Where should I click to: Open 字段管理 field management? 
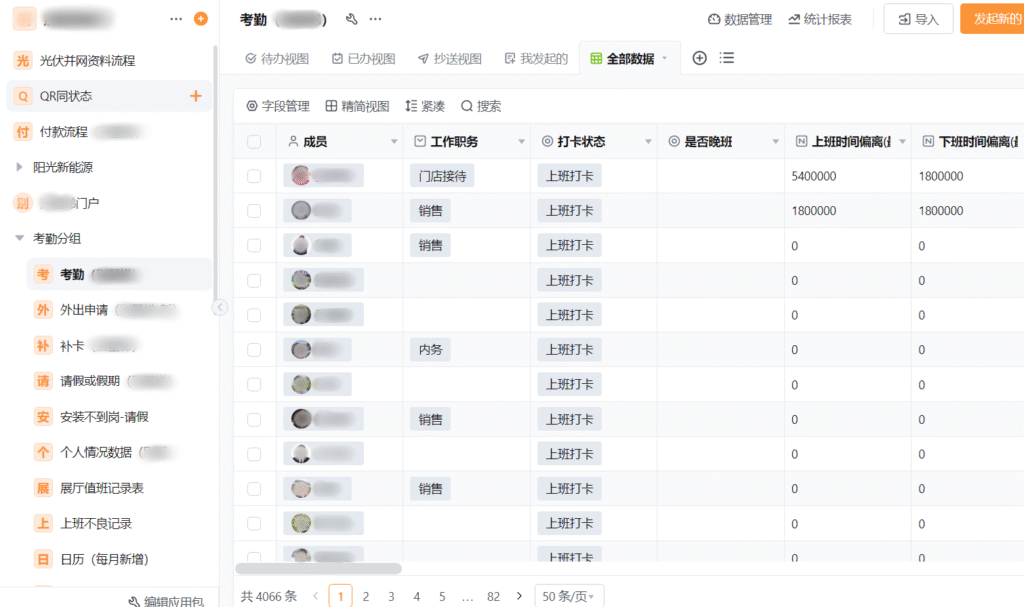pyautogui.click(x=277, y=106)
